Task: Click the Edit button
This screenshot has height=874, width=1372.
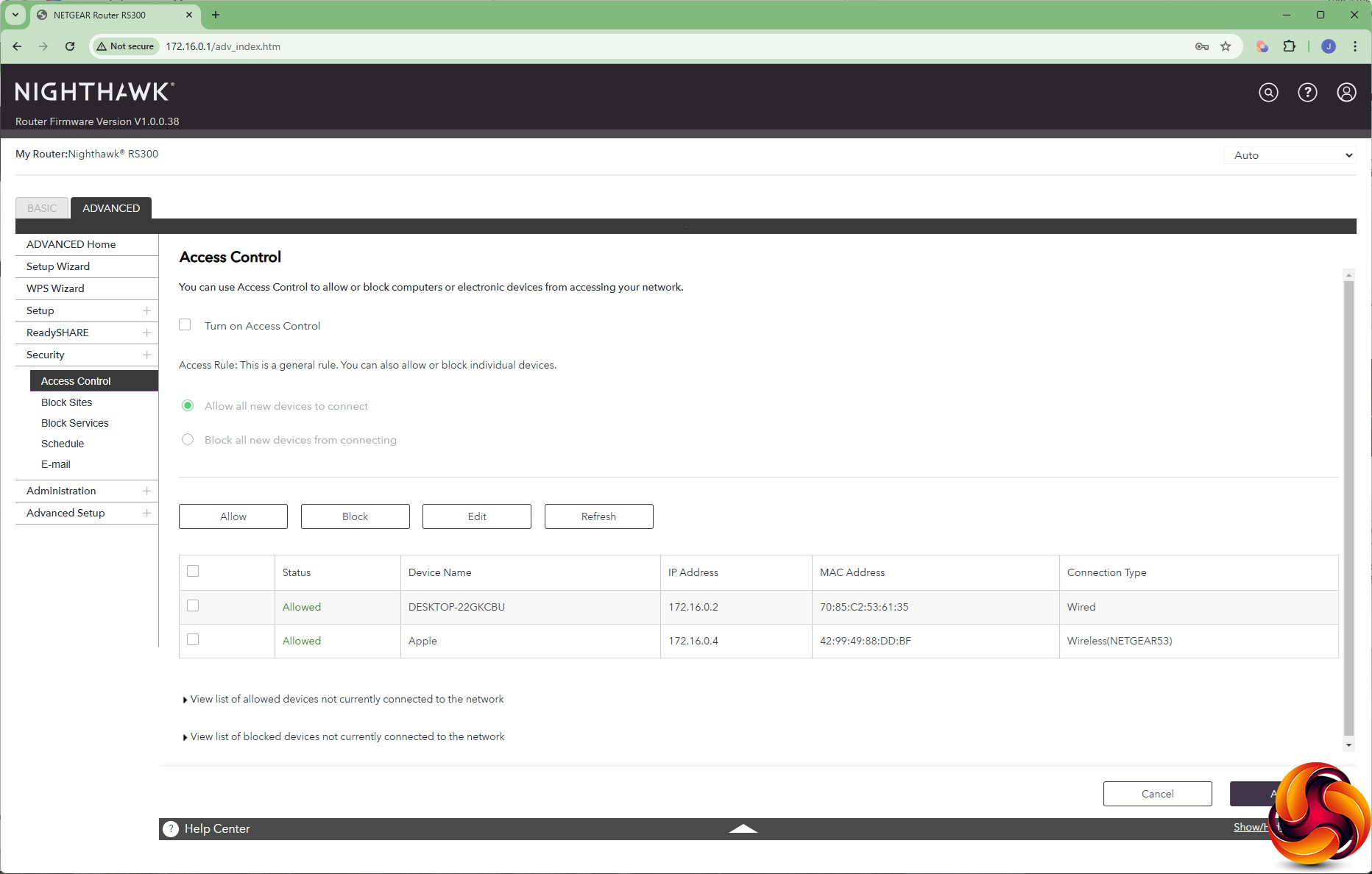Action: [x=477, y=516]
